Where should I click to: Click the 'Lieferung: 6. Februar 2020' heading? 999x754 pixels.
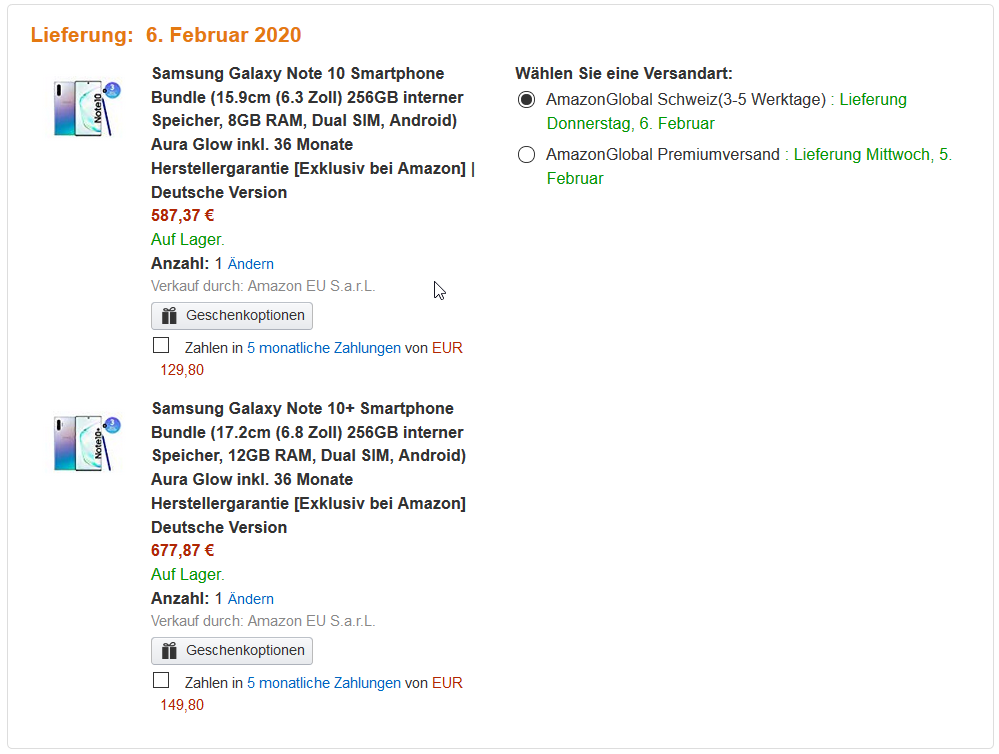166,35
